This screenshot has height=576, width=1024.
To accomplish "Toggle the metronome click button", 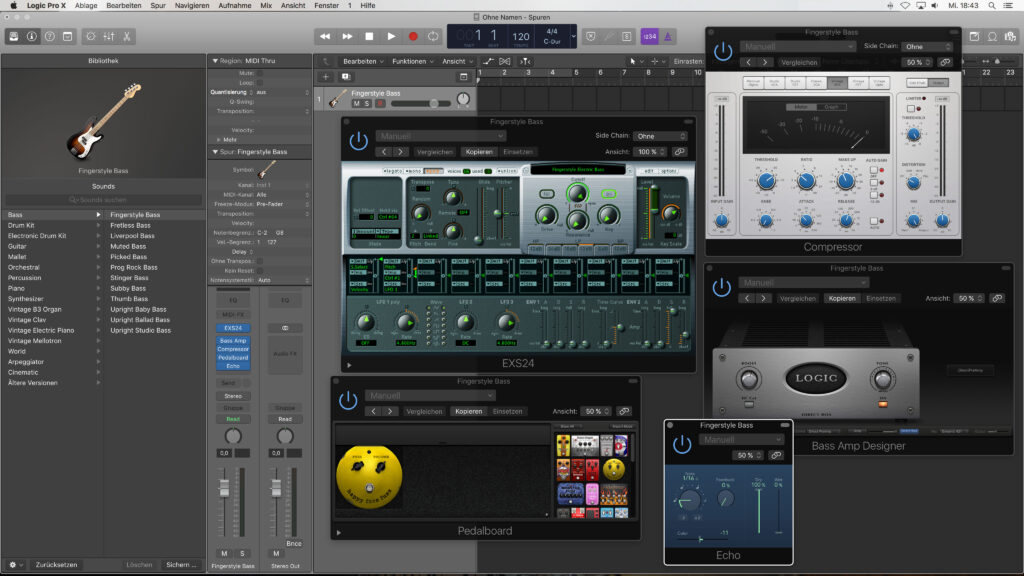I will [x=667, y=37].
